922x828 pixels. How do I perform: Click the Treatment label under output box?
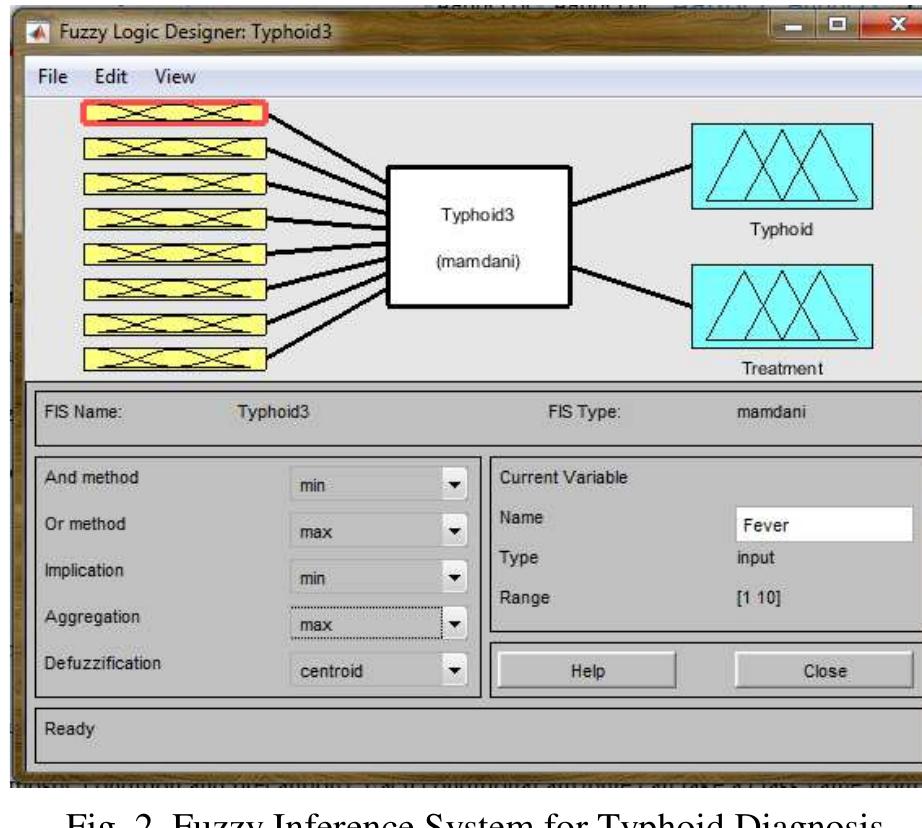pos(782,369)
